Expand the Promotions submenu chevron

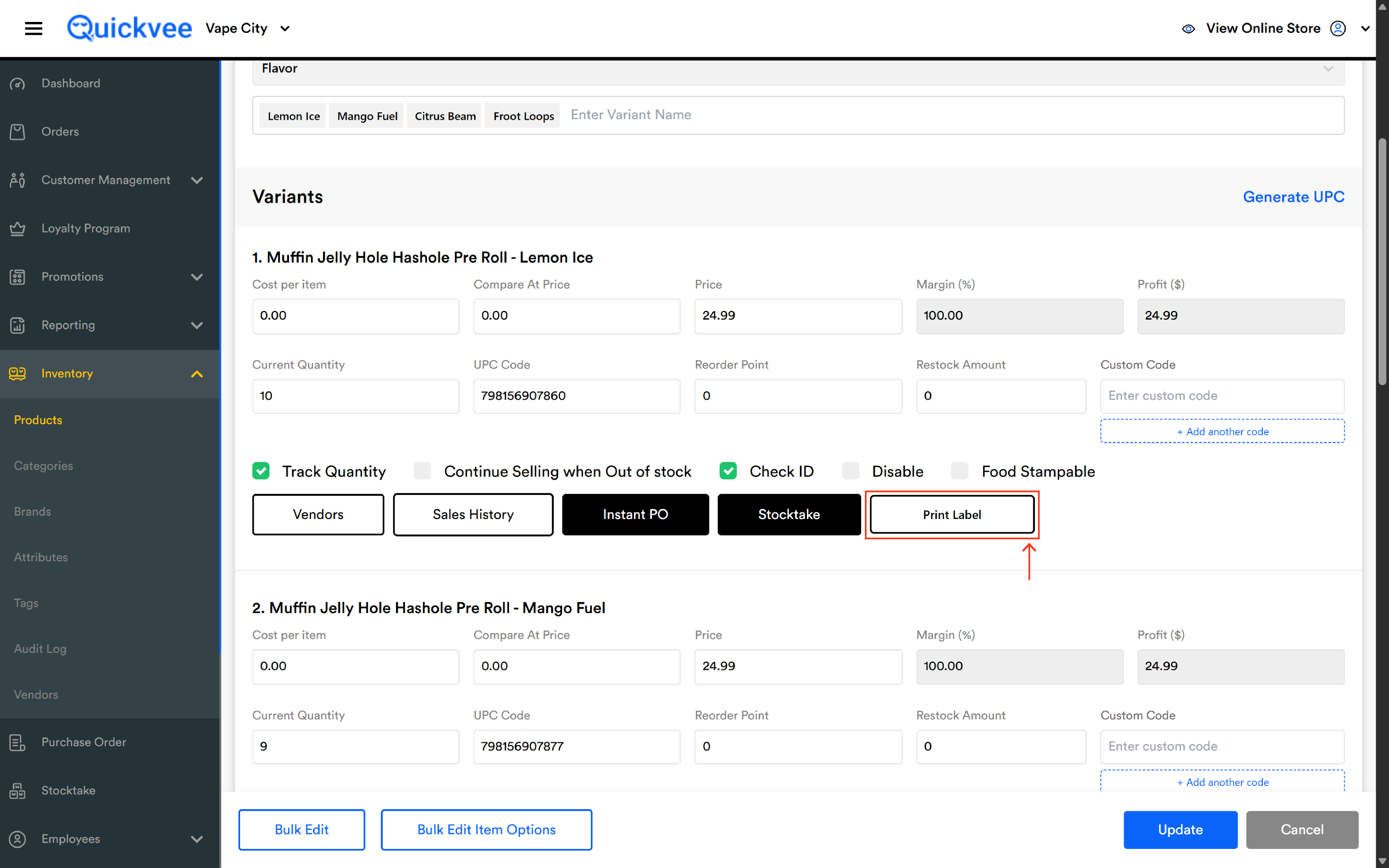(x=197, y=277)
